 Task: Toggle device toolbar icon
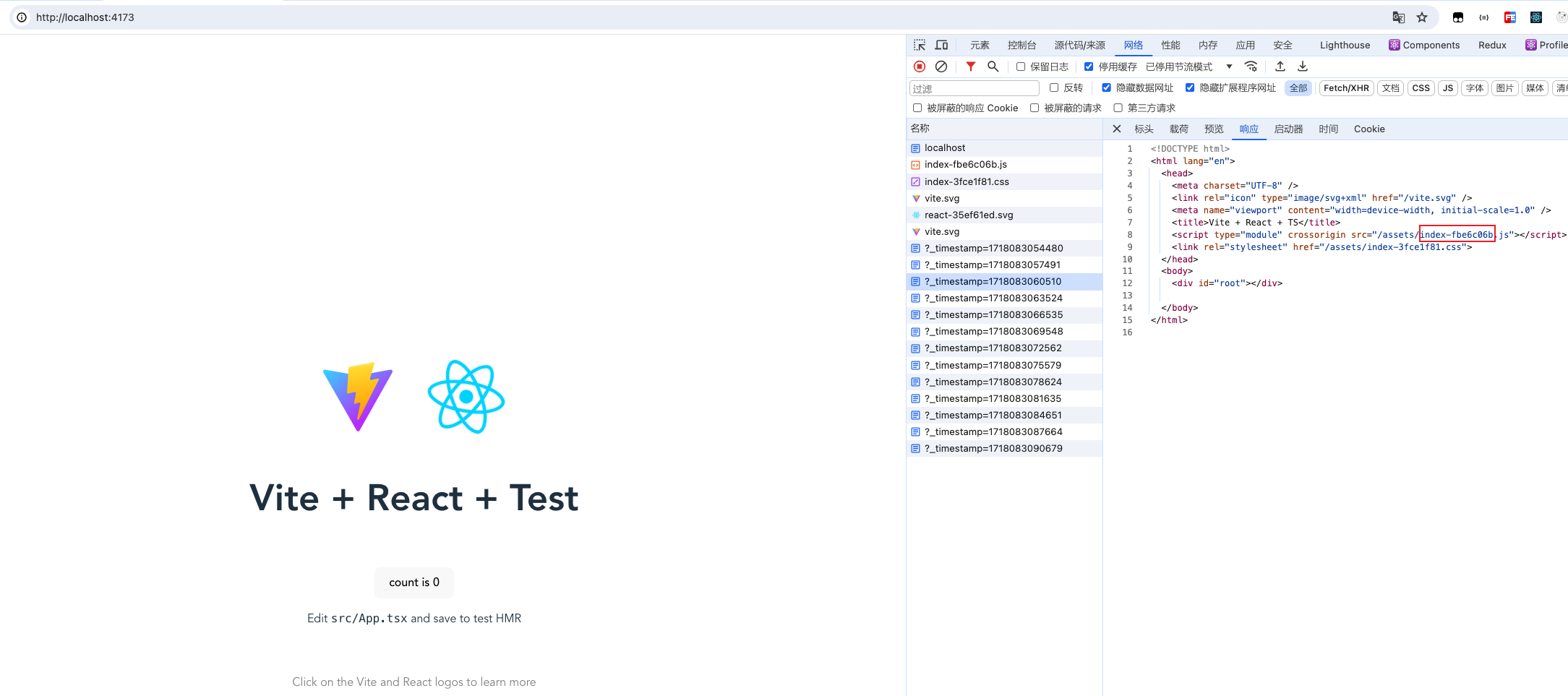pos(941,45)
